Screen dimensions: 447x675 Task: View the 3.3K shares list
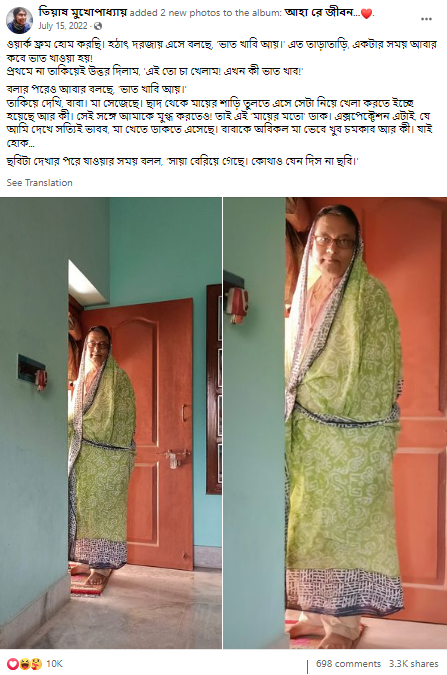pyautogui.click(x=413, y=664)
